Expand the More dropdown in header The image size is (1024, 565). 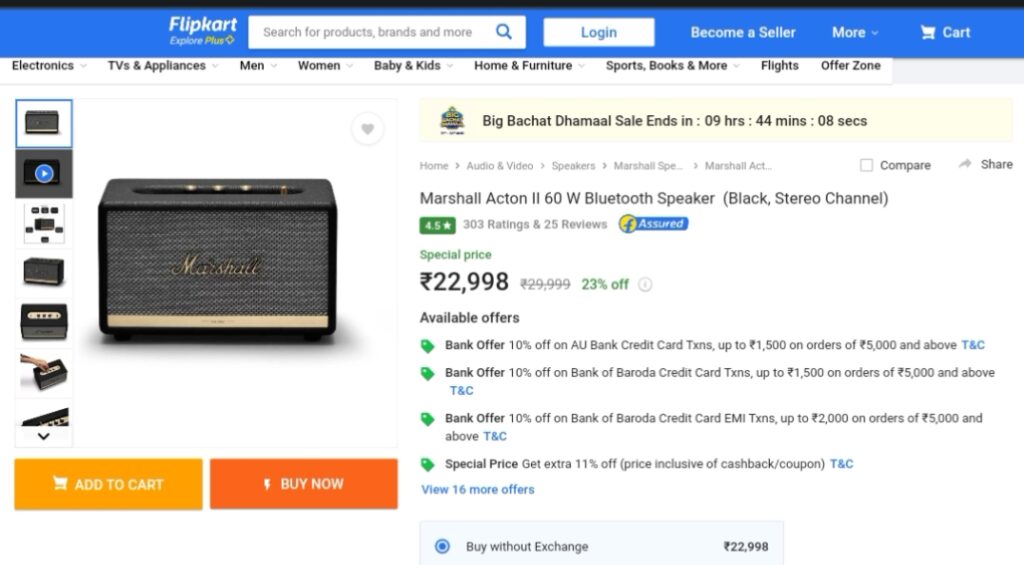click(x=855, y=32)
